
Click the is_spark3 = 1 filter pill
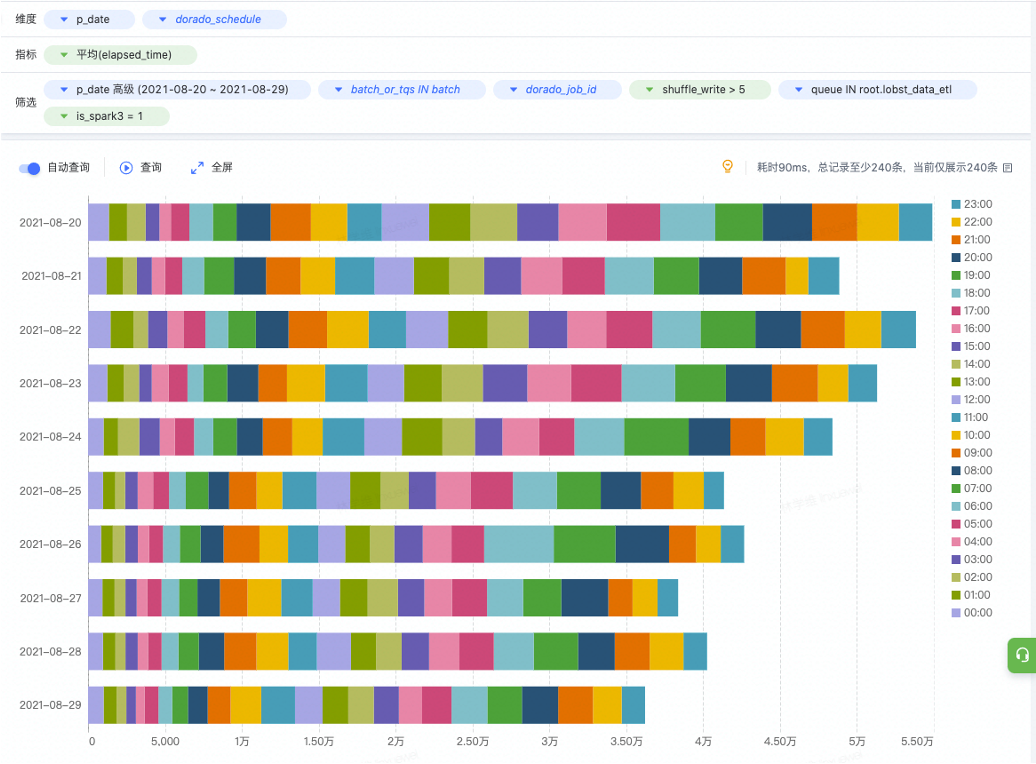click(107, 117)
